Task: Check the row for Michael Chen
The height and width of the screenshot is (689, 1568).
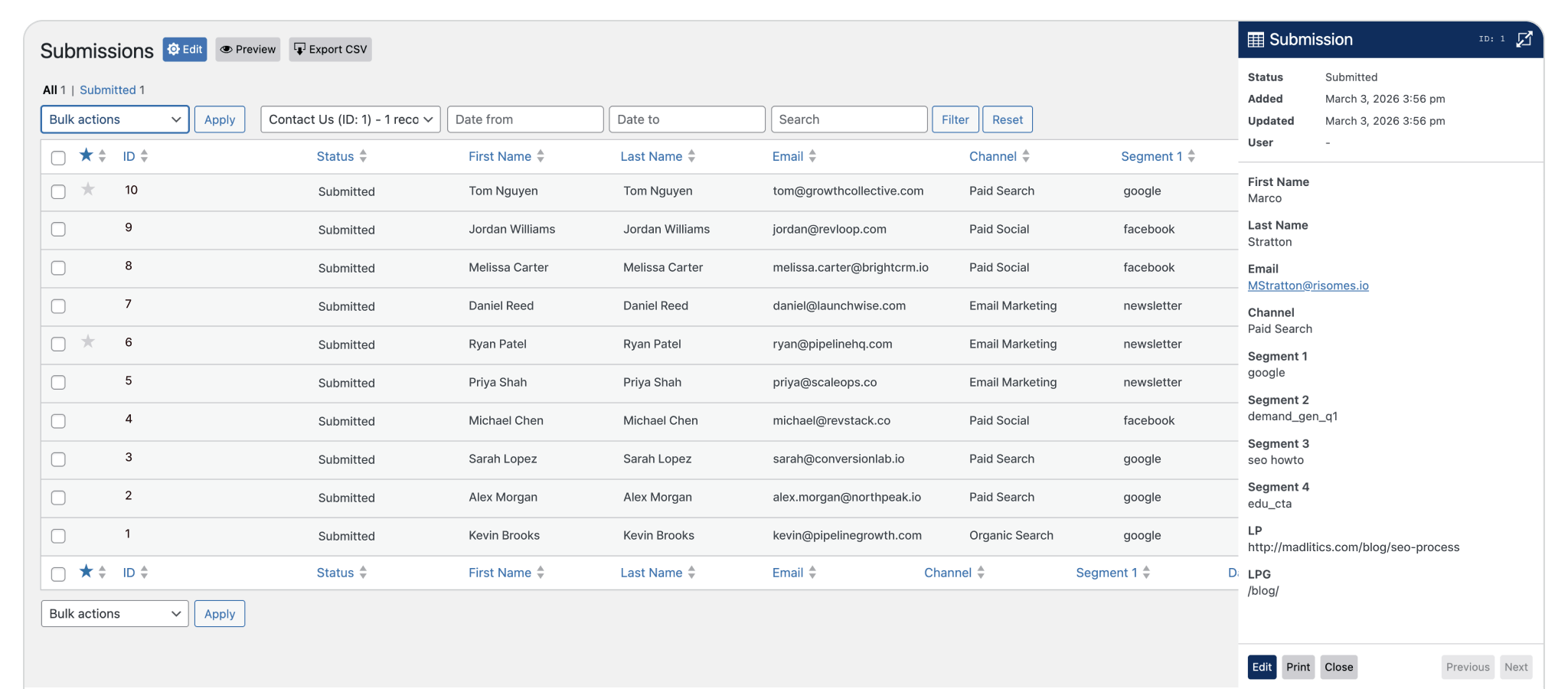Action: point(58,421)
